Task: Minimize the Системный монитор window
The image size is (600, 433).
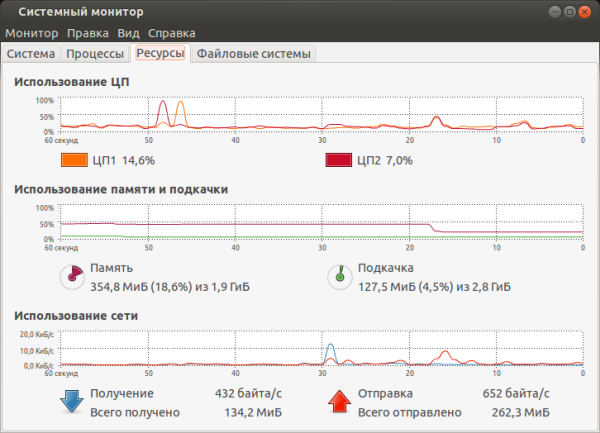Action: pos(555,12)
